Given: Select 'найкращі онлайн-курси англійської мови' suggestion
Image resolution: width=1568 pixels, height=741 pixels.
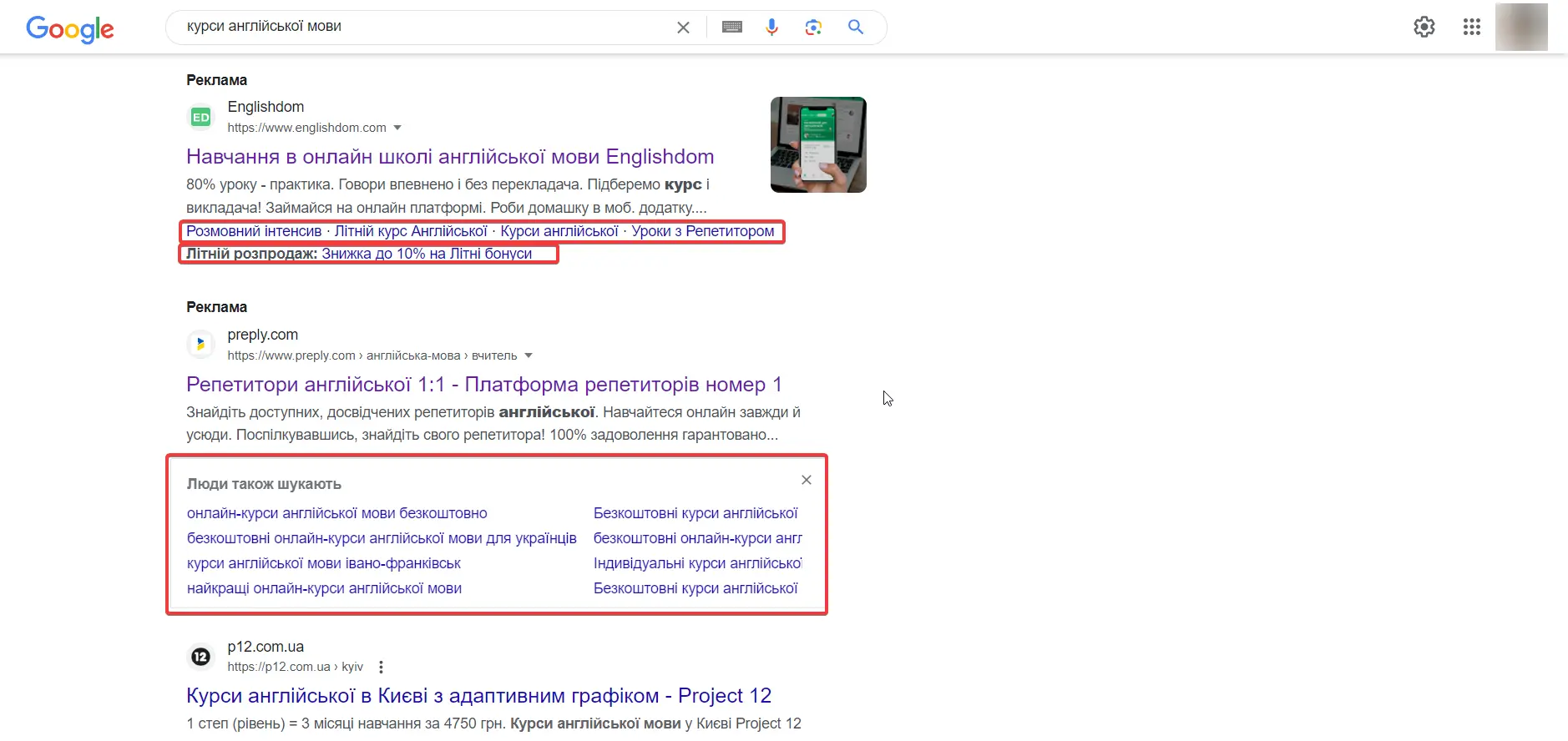Looking at the screenshot, I should point(324,588).
